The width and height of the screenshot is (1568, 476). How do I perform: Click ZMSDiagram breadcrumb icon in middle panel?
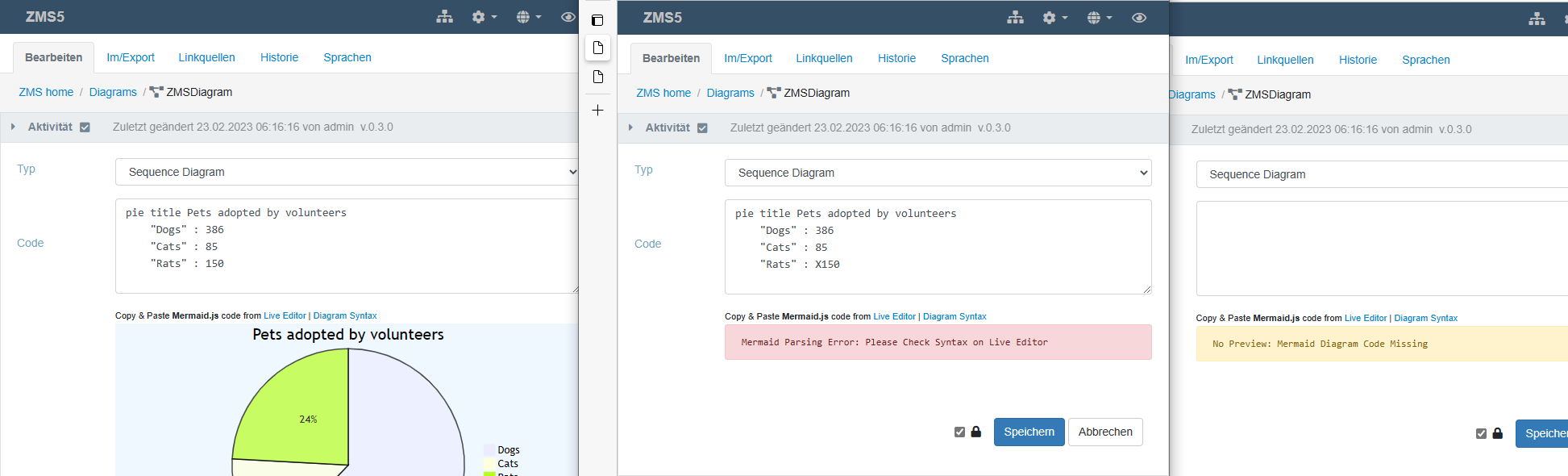(x=774, y=93)
